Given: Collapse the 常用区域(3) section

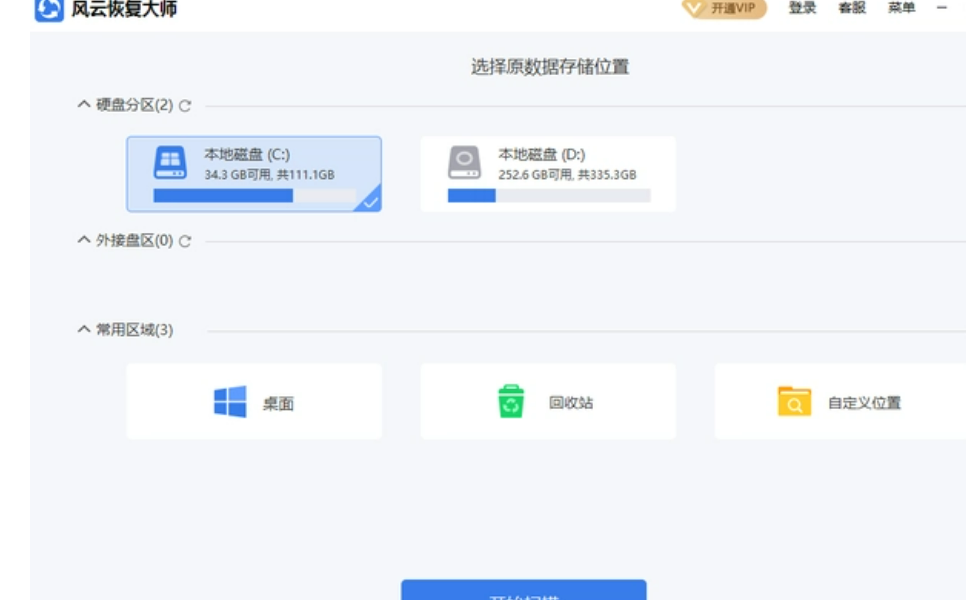Looking at the screenshot, I should click(x=84, y=329).
